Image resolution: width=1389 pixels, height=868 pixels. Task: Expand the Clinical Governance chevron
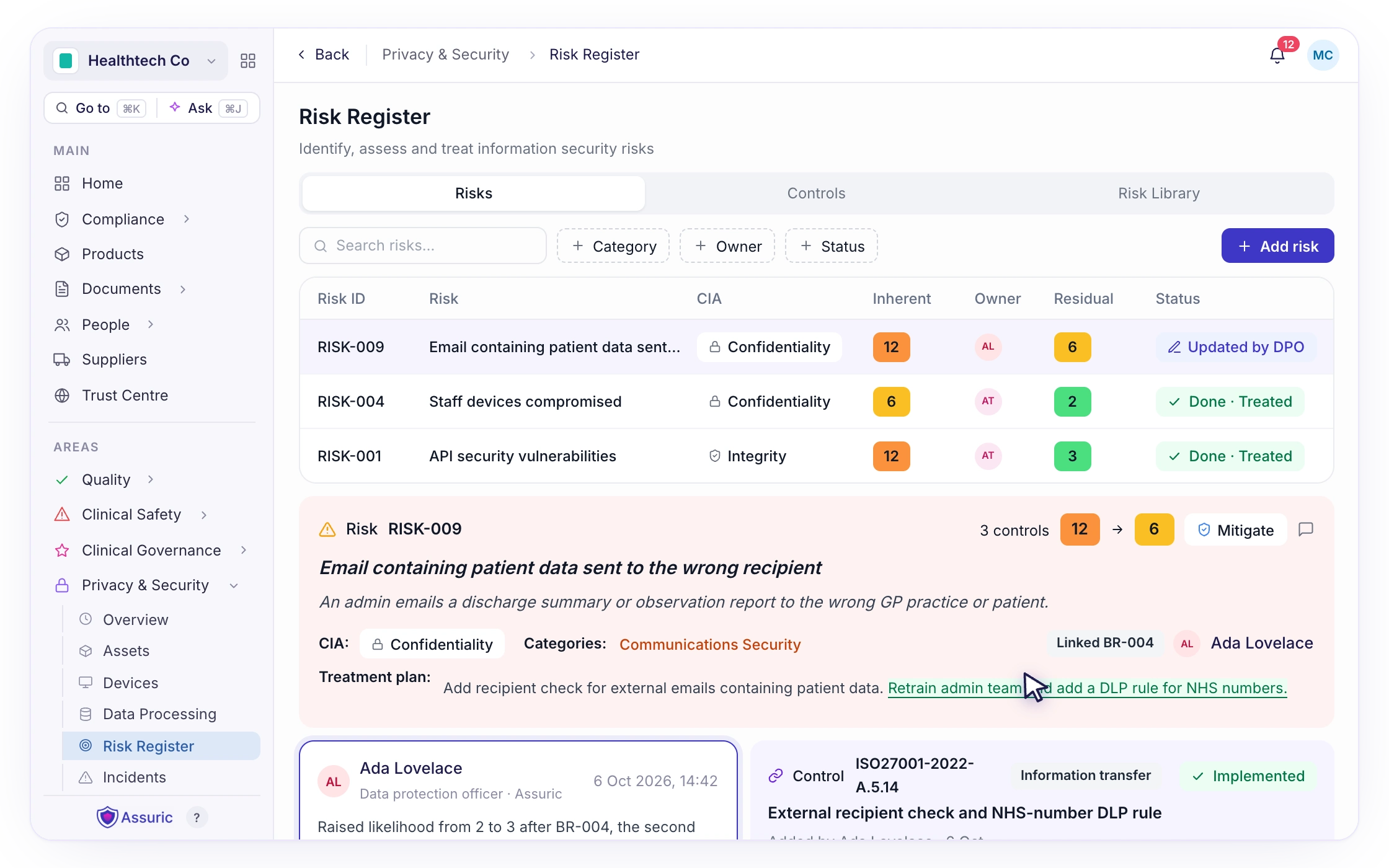(x=244, y=550)
